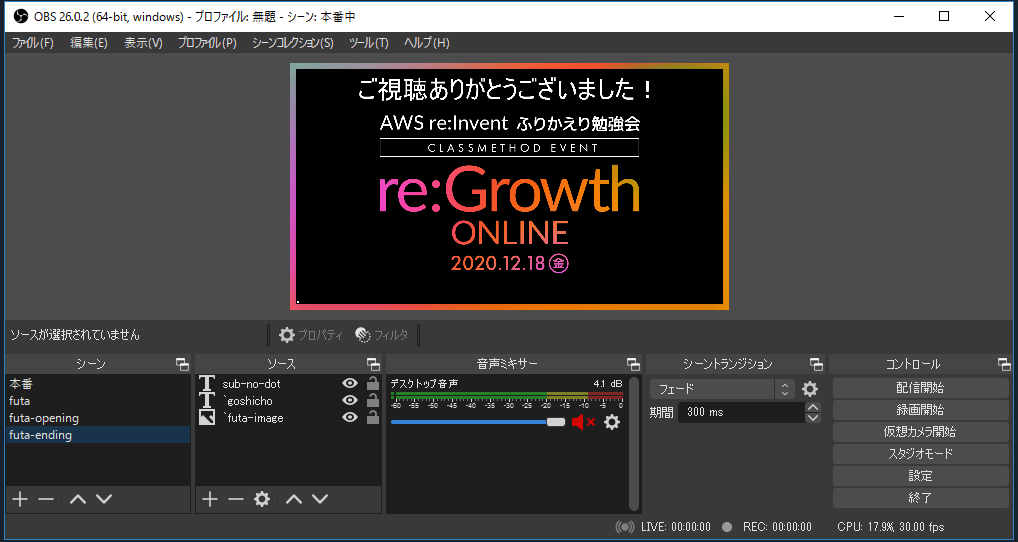This screenshot has height=542, width=1018.
Task: Toggle lock on `futa-image source
Action: [x=373, y=417]
